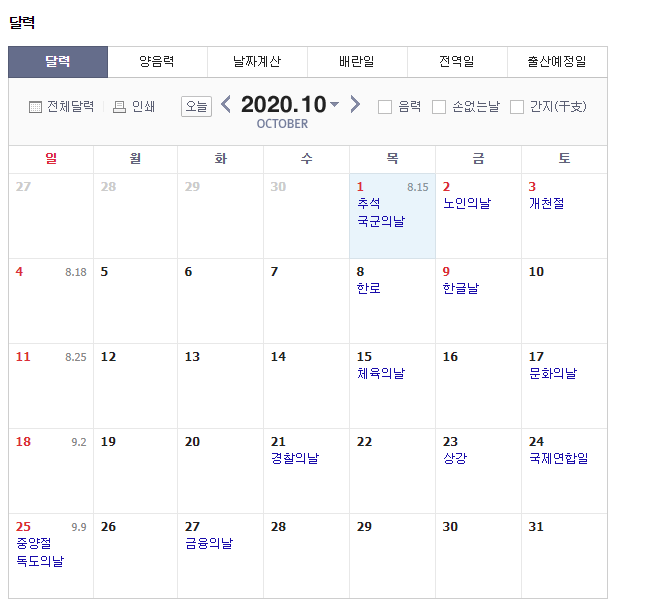Select the 배란일 tab
The height and width of the screenshot is (608, 651).
click(357, 62)
